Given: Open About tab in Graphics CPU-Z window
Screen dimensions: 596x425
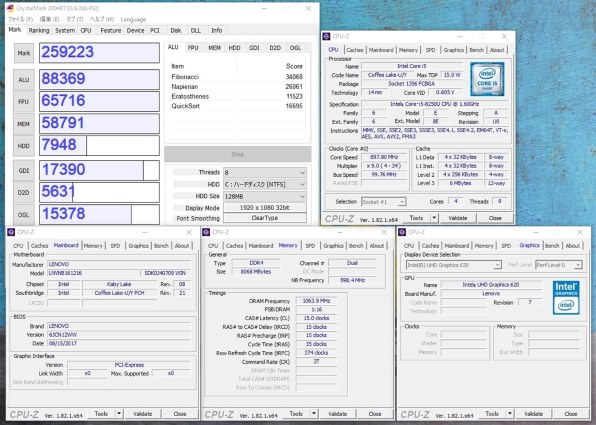Looking at the screenshot, I should (573, 246).
